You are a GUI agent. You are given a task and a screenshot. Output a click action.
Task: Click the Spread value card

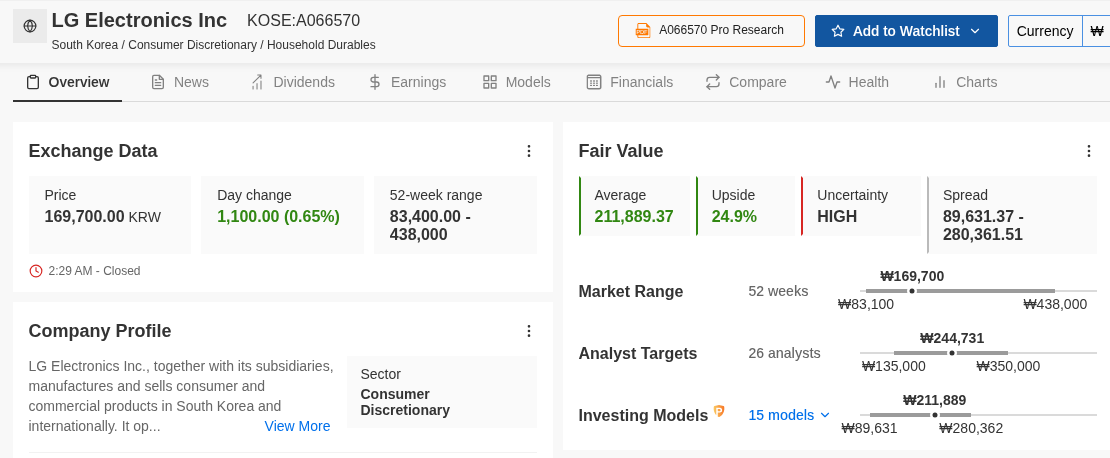coord(1012,214)
